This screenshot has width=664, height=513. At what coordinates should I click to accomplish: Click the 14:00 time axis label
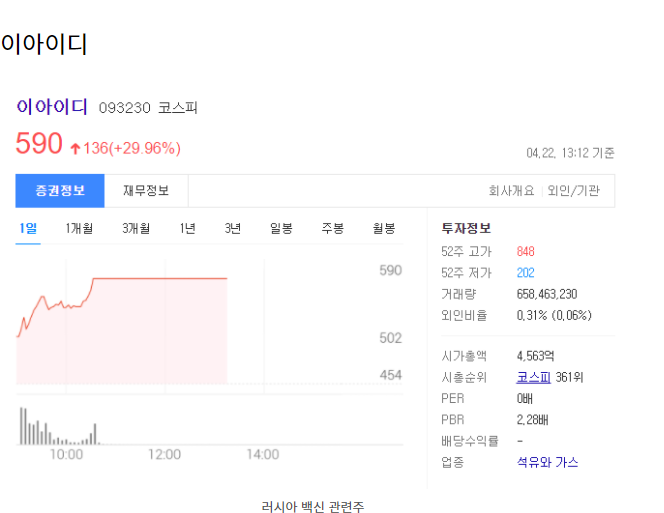pyautogui.click(x=263, y=455)
